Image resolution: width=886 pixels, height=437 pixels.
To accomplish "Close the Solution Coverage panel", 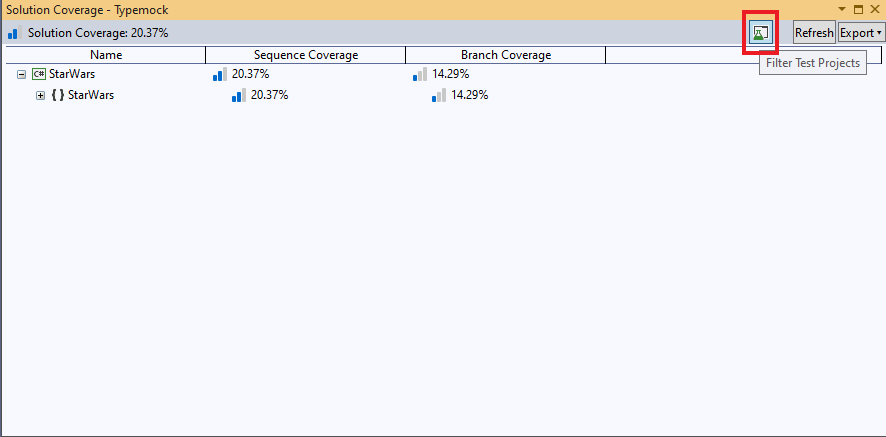I will 874,9.
